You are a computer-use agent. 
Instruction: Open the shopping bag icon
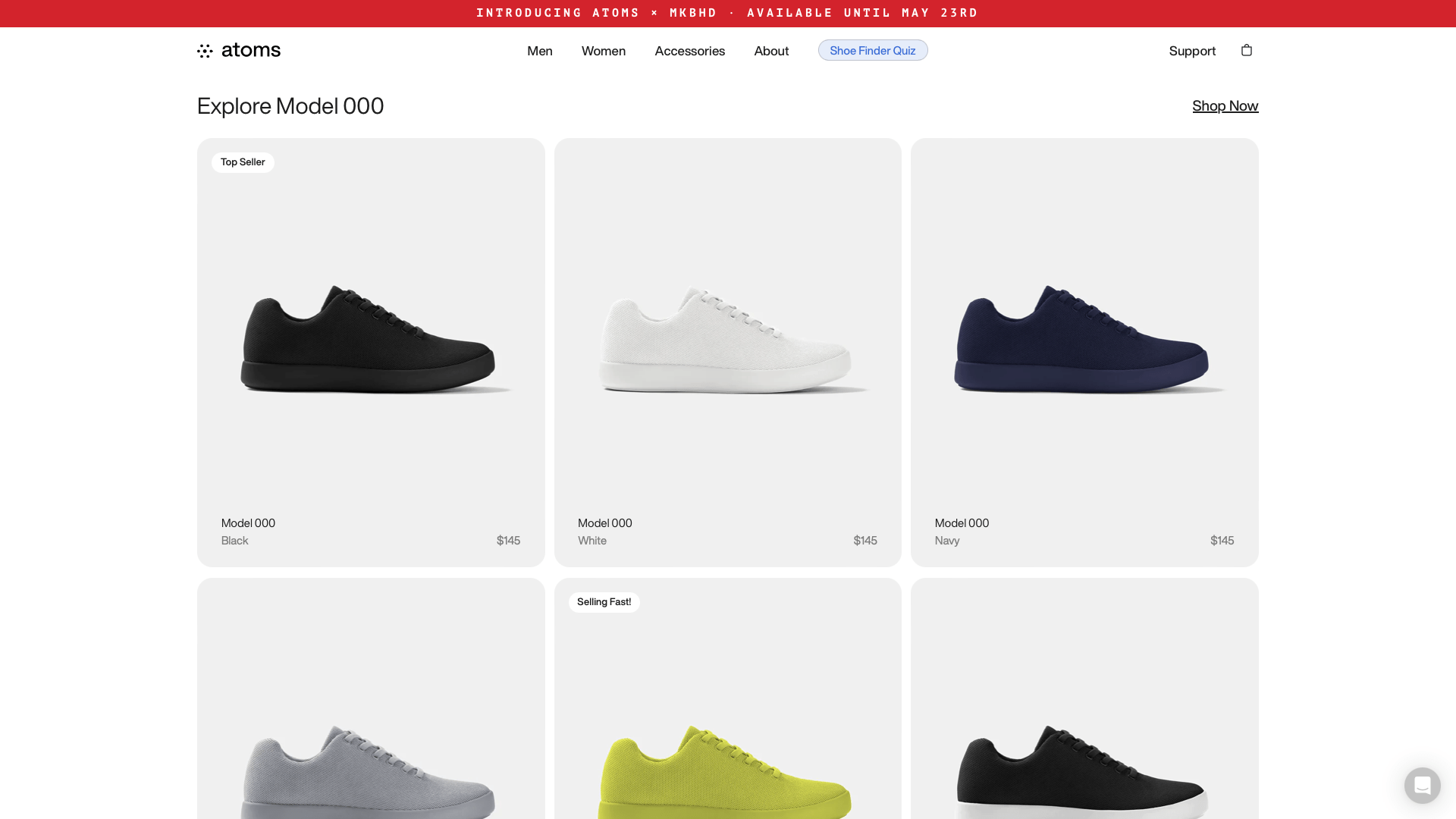(1246, 50)
